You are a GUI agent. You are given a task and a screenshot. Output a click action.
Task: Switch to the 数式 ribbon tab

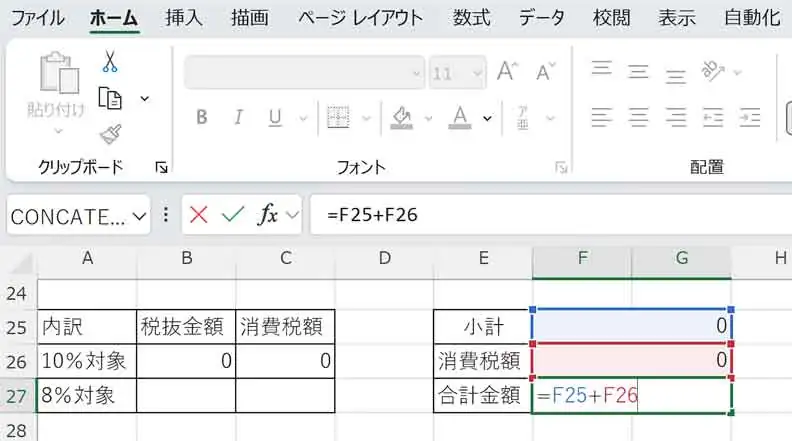point(471,18)
